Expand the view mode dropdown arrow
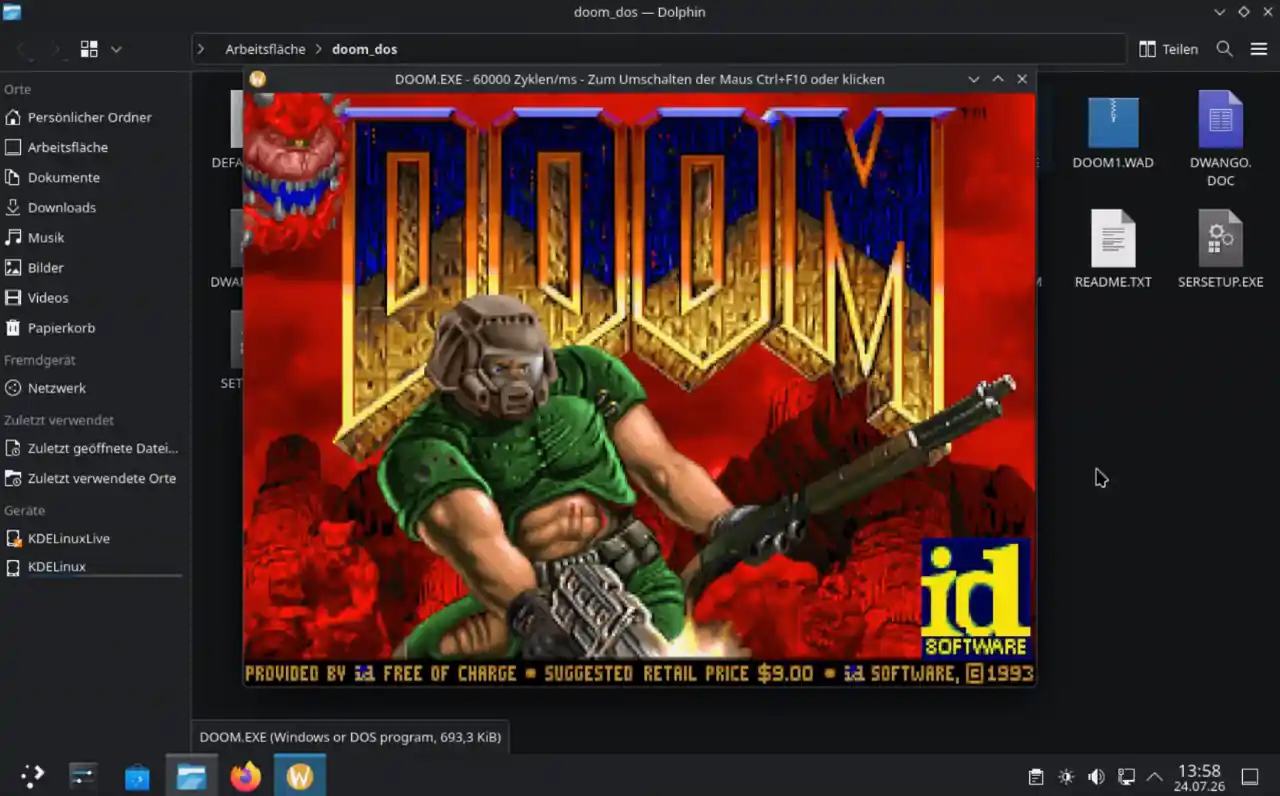Screen dimensions: 1280x796 coord(116,49)
